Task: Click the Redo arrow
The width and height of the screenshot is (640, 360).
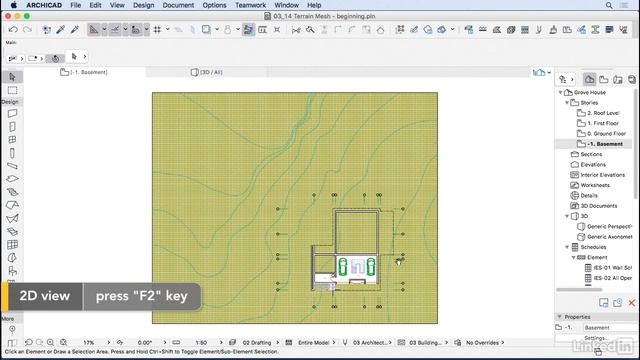Action: [27, 29]
